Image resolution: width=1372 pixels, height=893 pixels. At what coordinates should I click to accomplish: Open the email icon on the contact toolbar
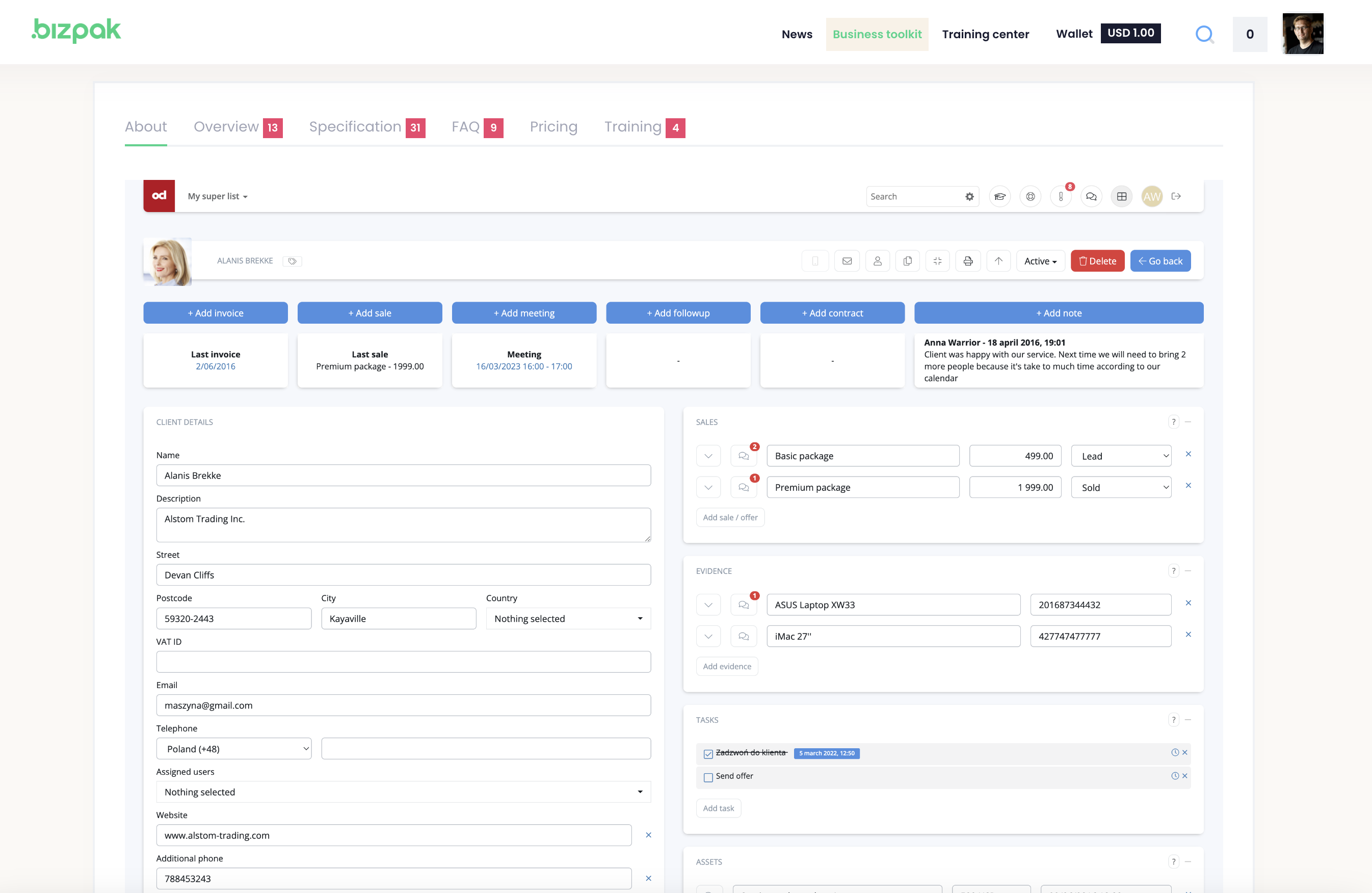tap(847, 260)
